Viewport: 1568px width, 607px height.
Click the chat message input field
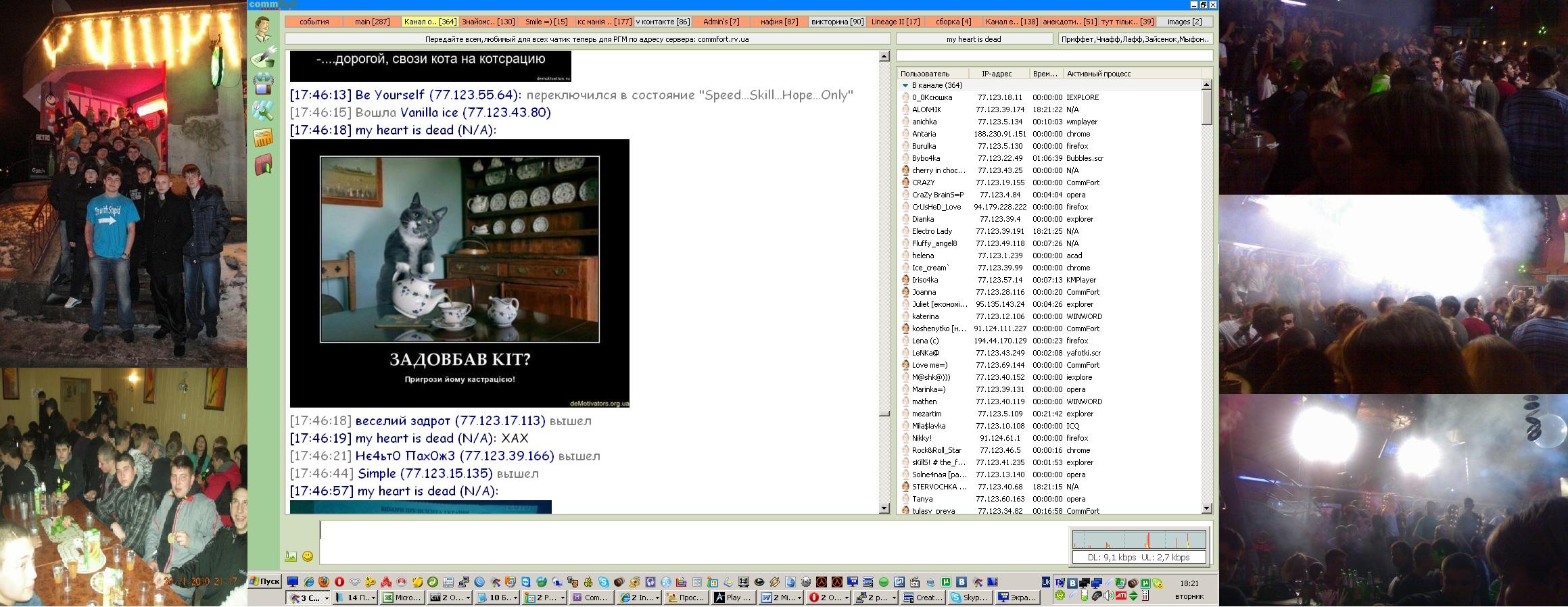pos(690,542)
